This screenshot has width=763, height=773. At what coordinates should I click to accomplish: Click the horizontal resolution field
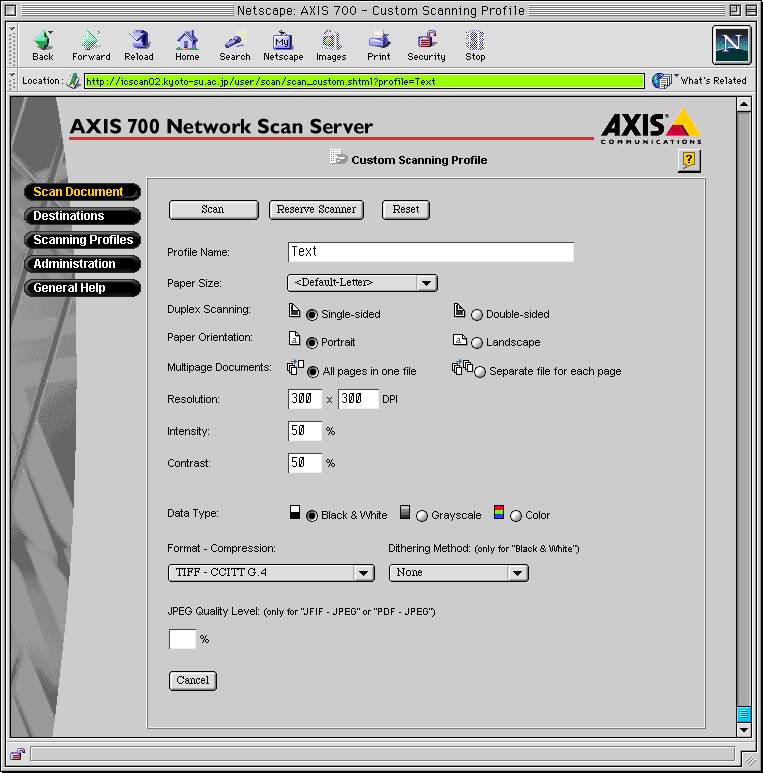pyautogui.click(x=305, y=399)
